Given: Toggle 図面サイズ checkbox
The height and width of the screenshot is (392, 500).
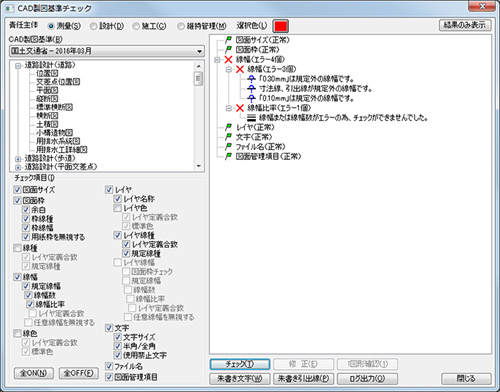Looking at the screenshot, I should [17, 190].
